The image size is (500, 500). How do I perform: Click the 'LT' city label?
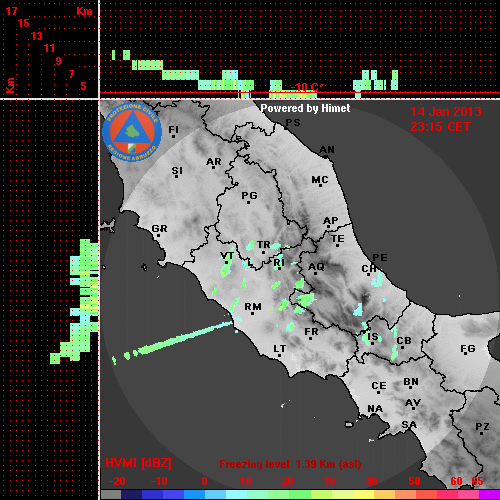pyautogui.click(x=280, y=349)
